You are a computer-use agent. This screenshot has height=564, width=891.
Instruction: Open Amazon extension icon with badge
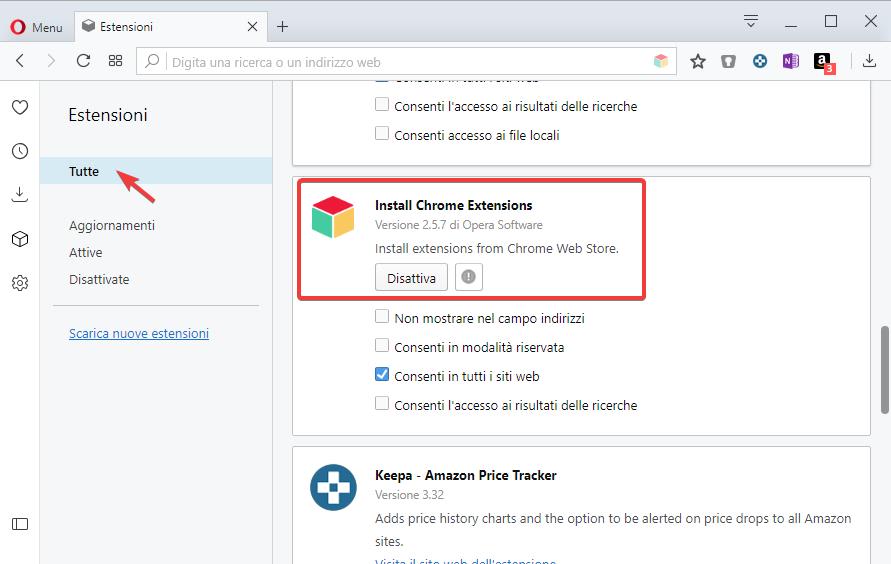[823, 62]
